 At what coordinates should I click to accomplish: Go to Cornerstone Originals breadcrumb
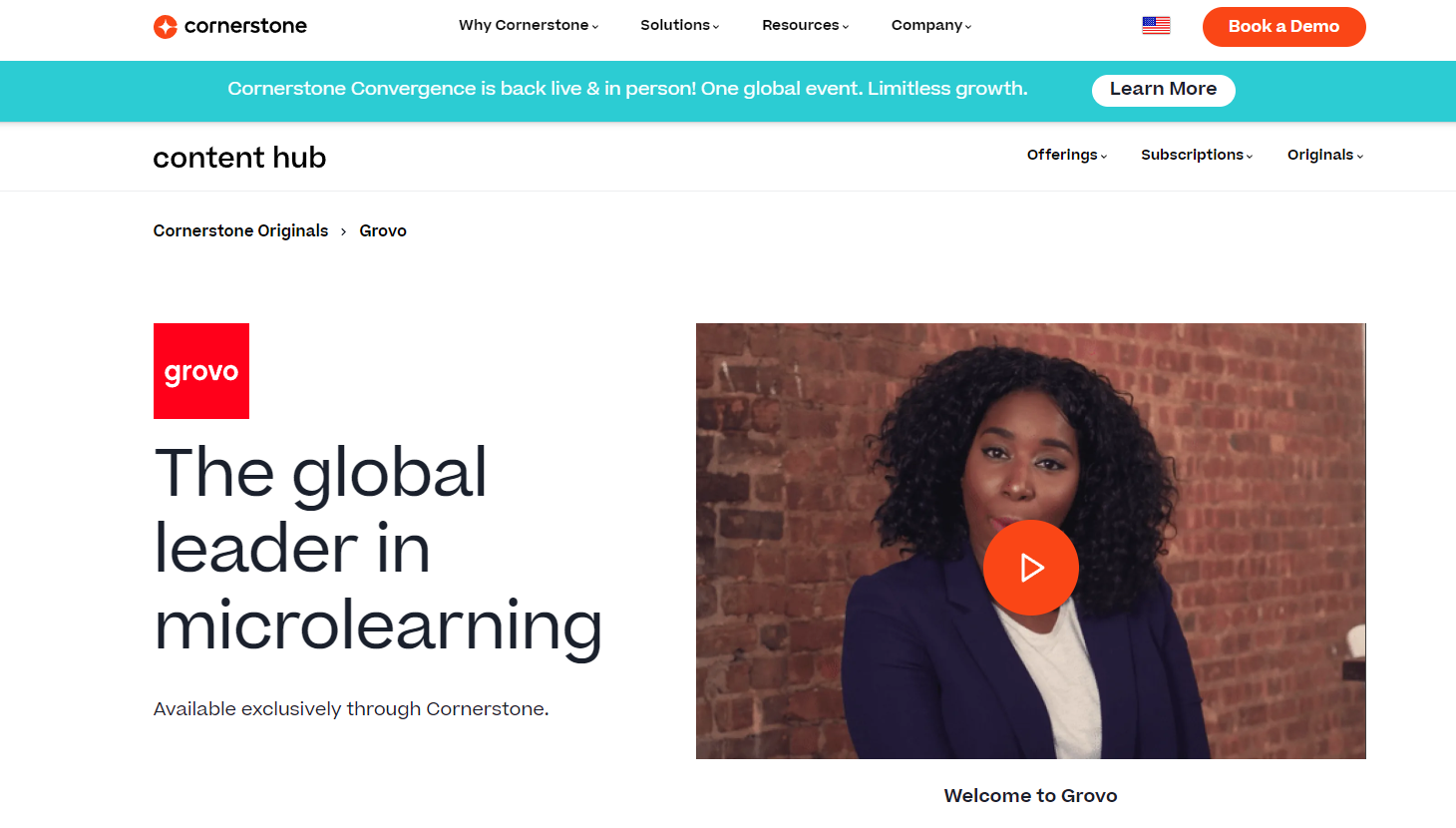pyautogui.click(x=240, y=230)
